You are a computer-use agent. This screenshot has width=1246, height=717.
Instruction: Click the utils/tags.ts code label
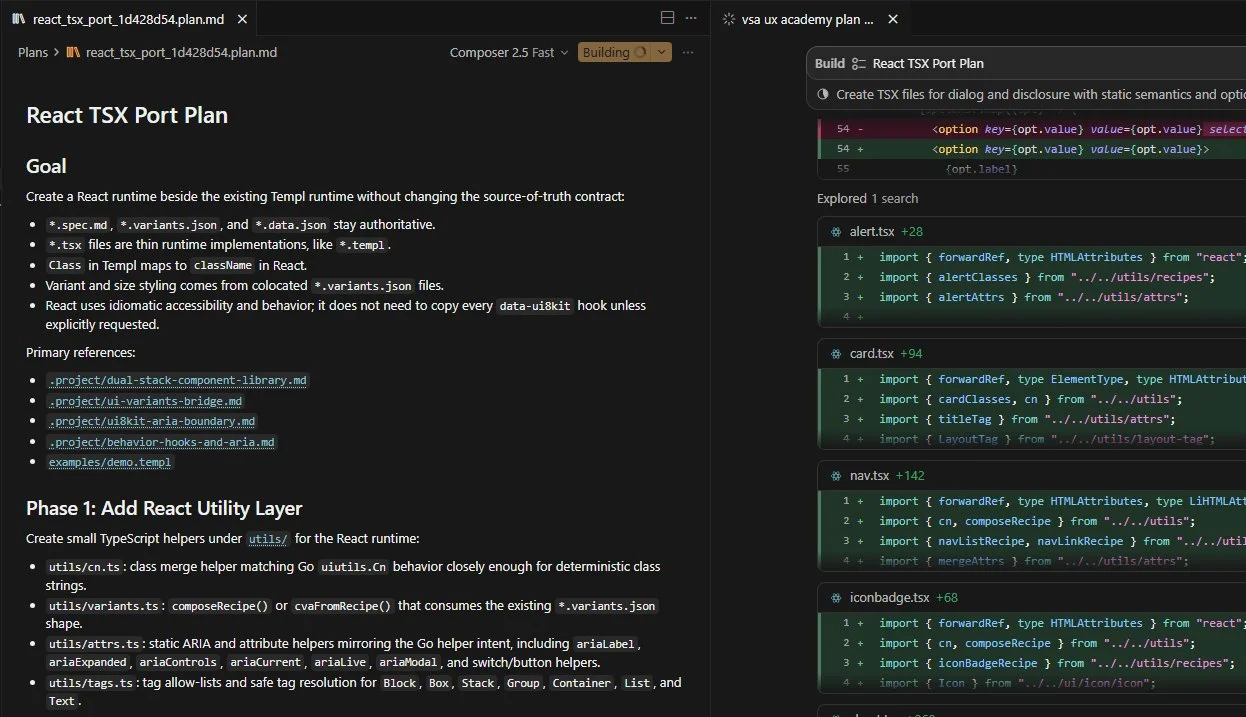91,683
